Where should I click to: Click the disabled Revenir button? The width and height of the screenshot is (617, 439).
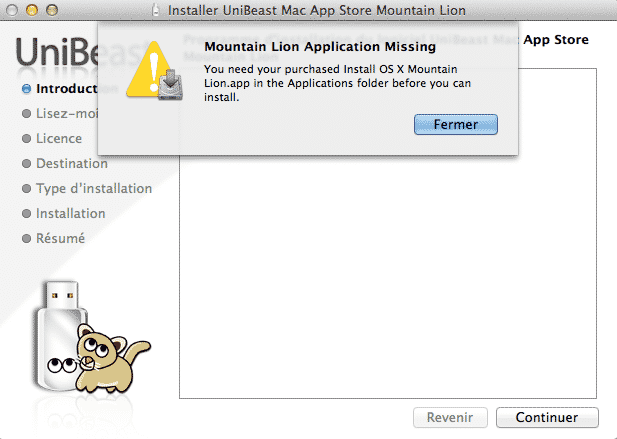point(450,417)
